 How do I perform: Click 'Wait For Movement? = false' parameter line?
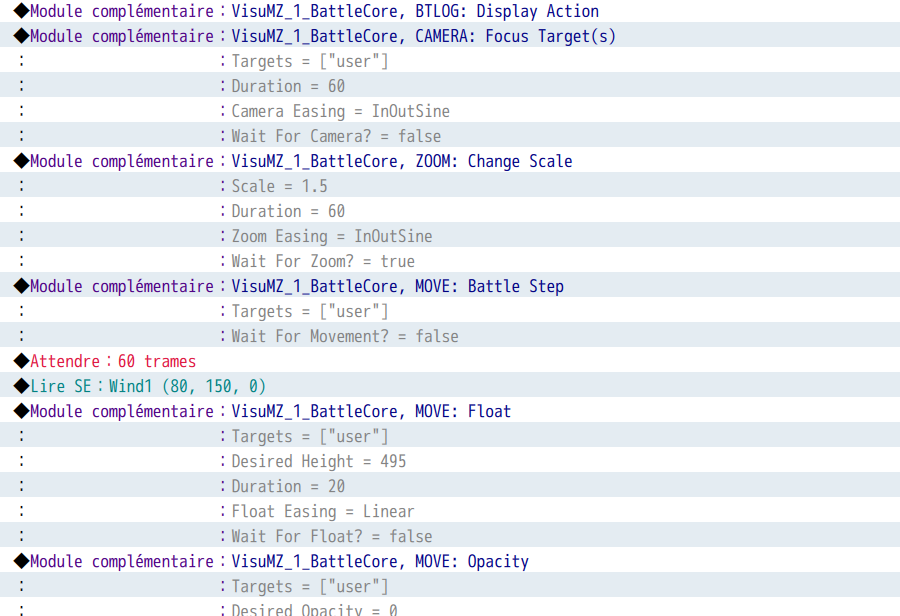pyautogui.click(x=345, y=336)
